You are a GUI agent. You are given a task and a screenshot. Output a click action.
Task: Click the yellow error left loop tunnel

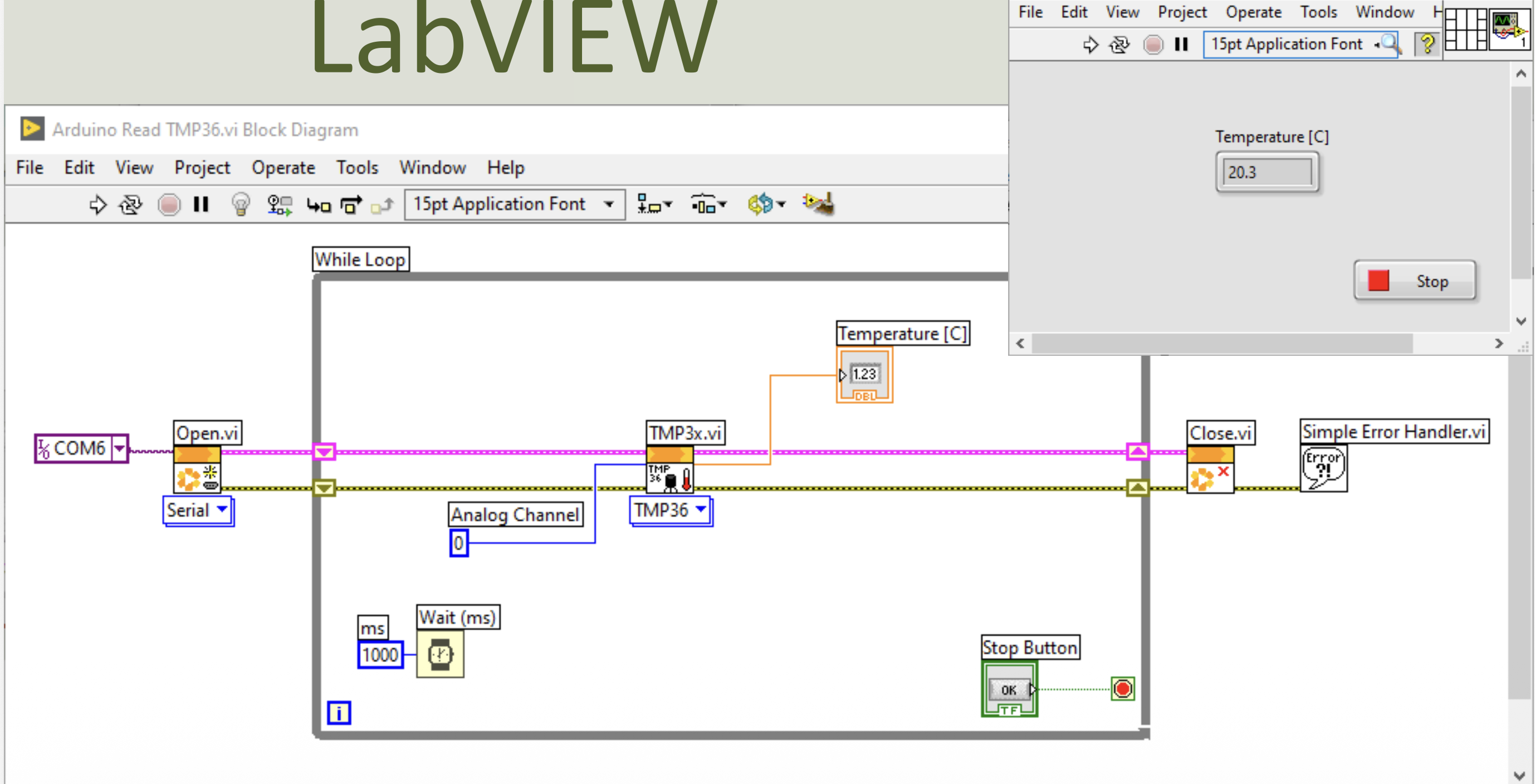(324, 488)
